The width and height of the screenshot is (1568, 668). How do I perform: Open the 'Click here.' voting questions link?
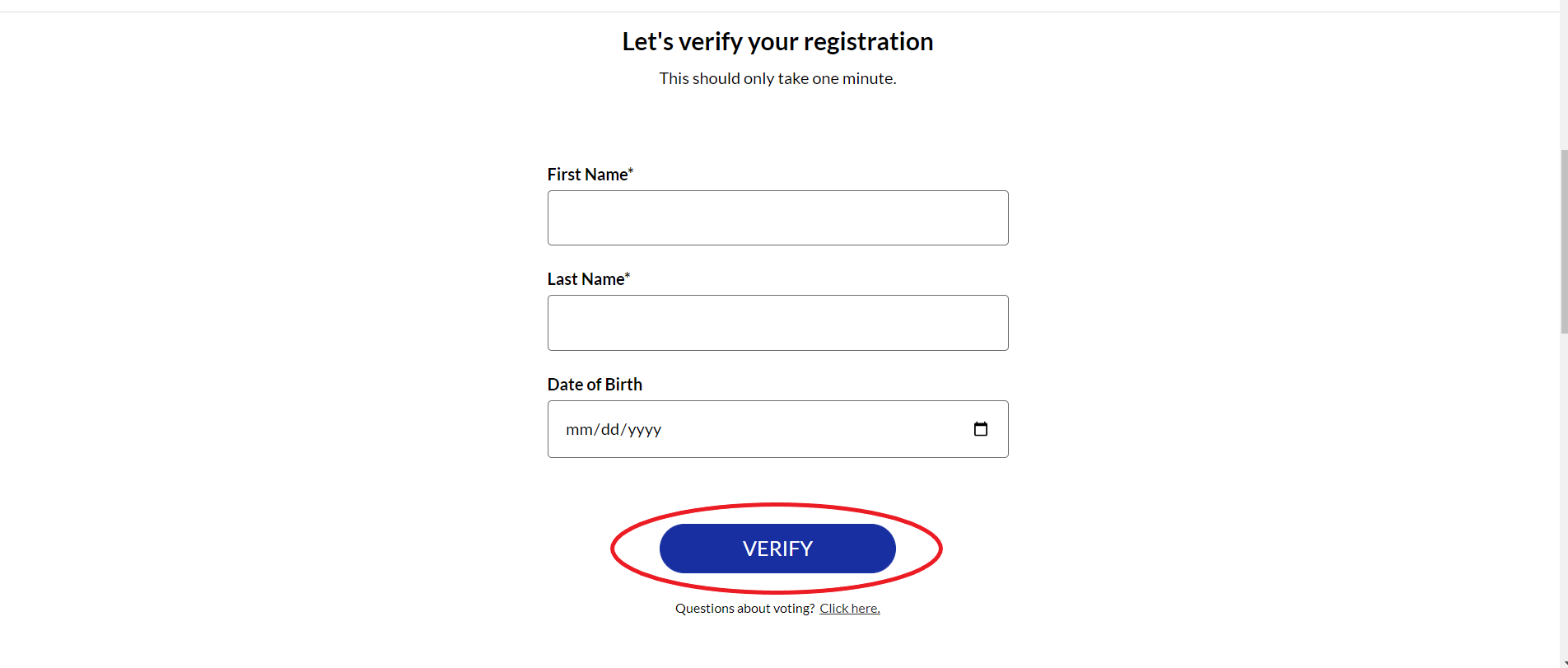pos(850,609)
